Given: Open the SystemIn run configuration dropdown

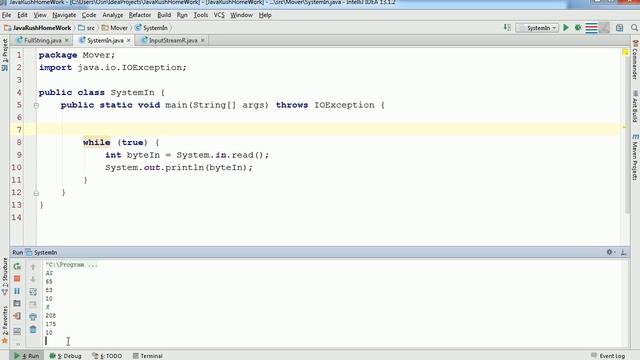Looking at the screenshot, I should click(x=538, y=28).
